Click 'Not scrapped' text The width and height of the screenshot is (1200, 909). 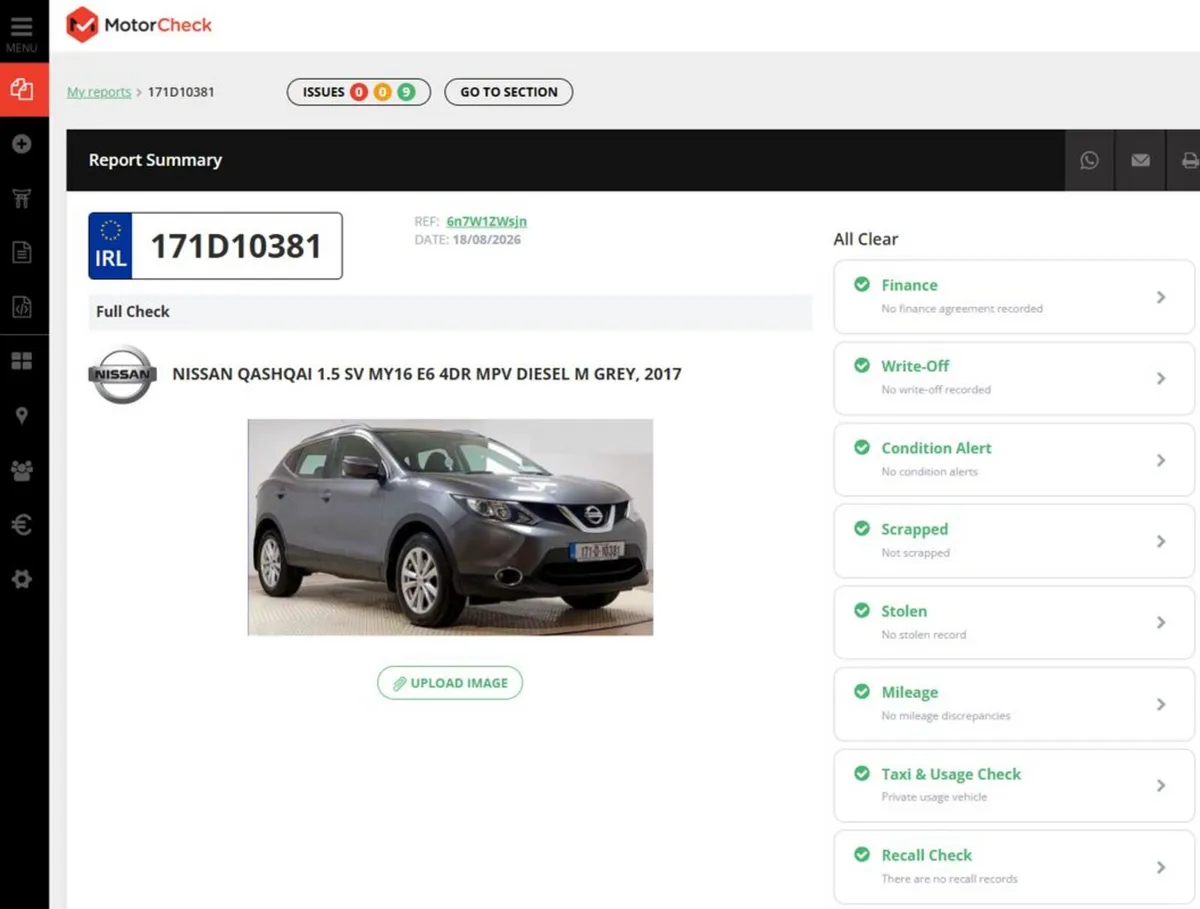tap(915, 553)
